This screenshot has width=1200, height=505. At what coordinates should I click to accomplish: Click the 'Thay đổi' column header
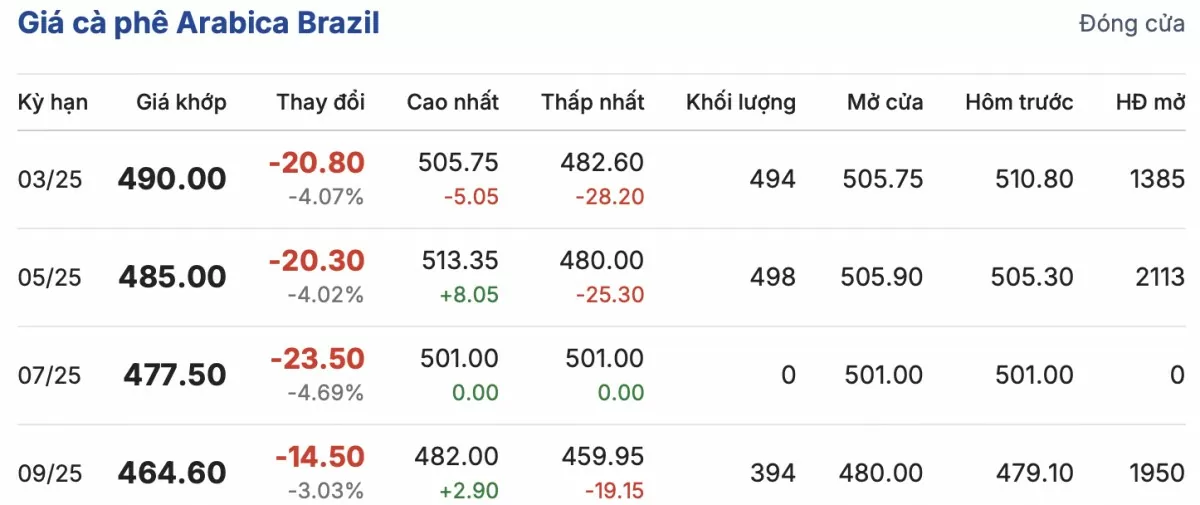click(321, 102)
